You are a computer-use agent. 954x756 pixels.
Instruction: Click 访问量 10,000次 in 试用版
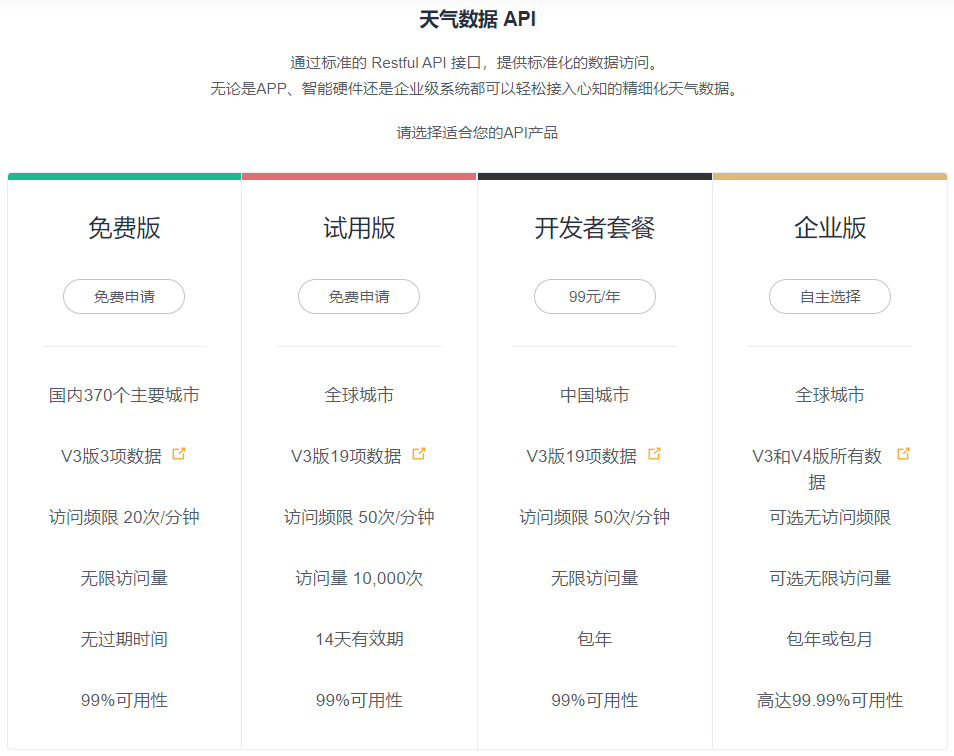point(359,578)
